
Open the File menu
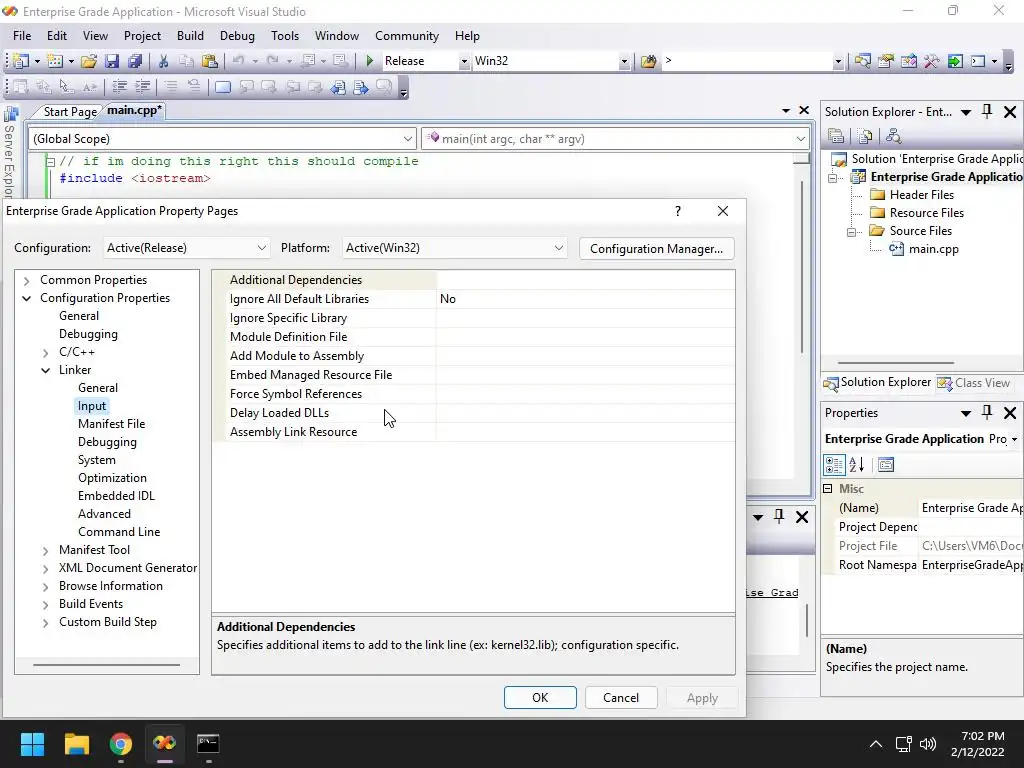(22, 36)
